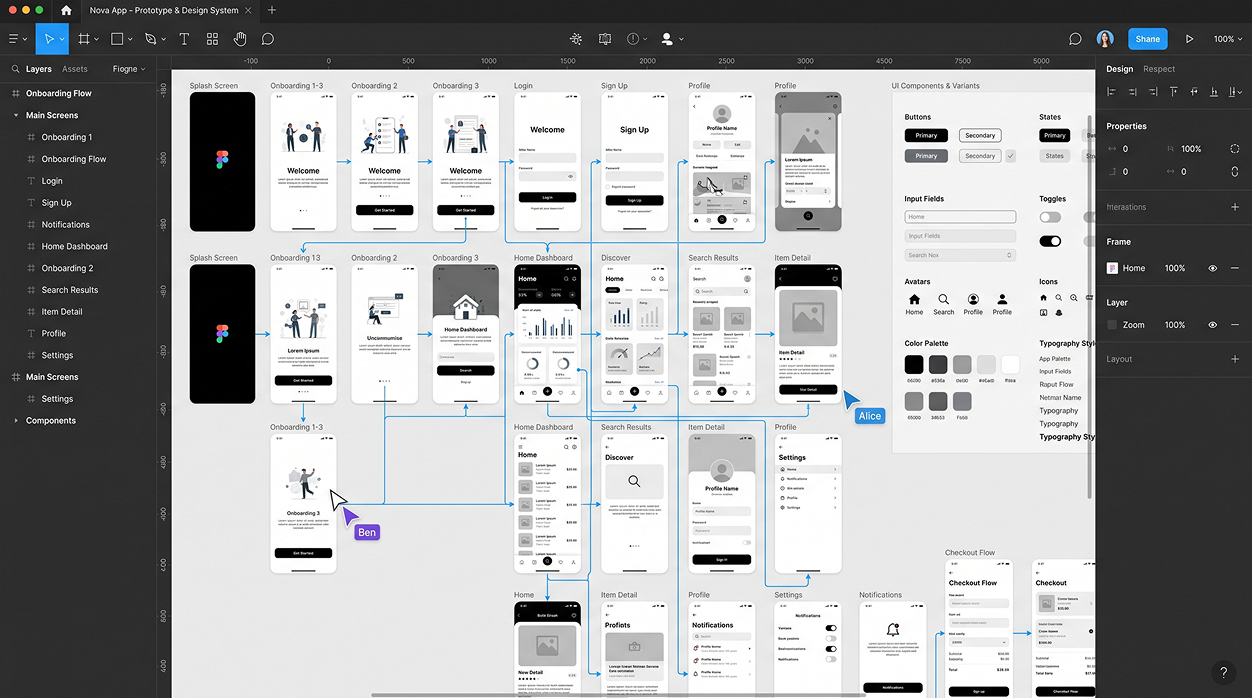
Task: Open the Frame tool dropdown arrow
Action: tap(97, 40)
